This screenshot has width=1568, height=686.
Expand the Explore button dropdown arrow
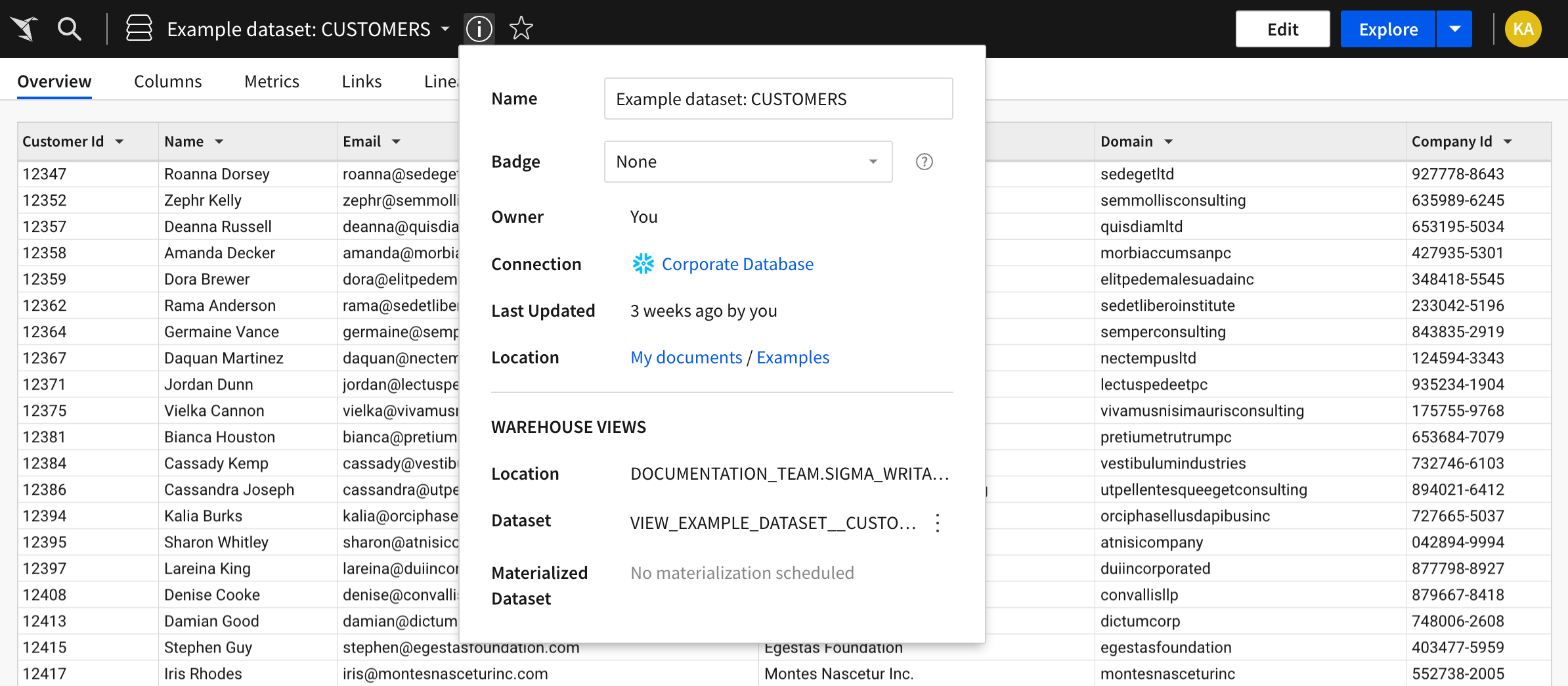1454,29
